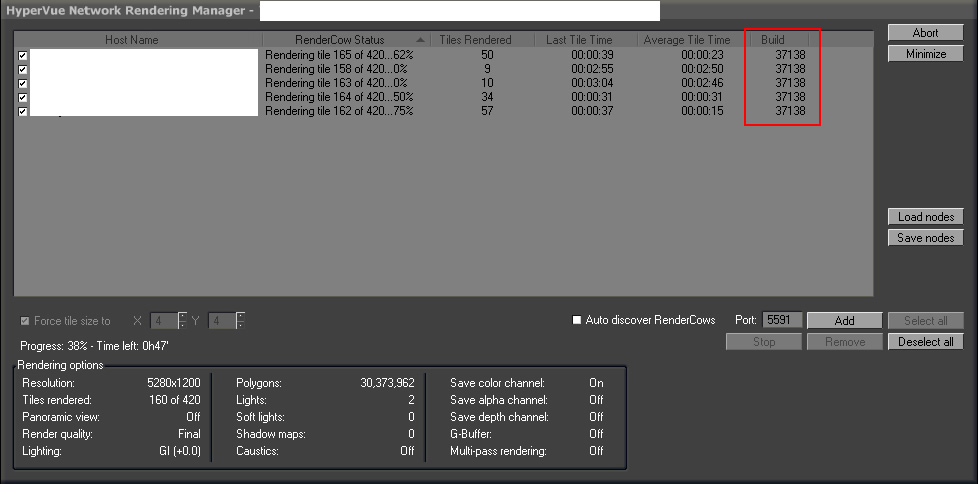This screenshot has height=484, width=978.
Task: Click Tiles Rendered value 34
Action: (x=487, y=97)
